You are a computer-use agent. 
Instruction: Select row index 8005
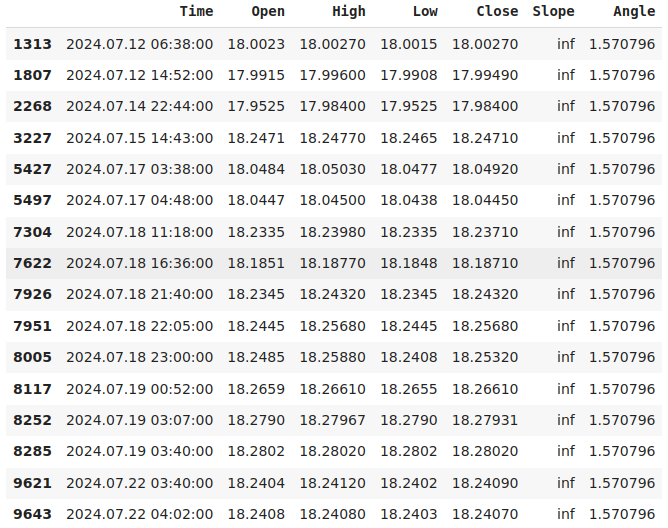point(32,357)
